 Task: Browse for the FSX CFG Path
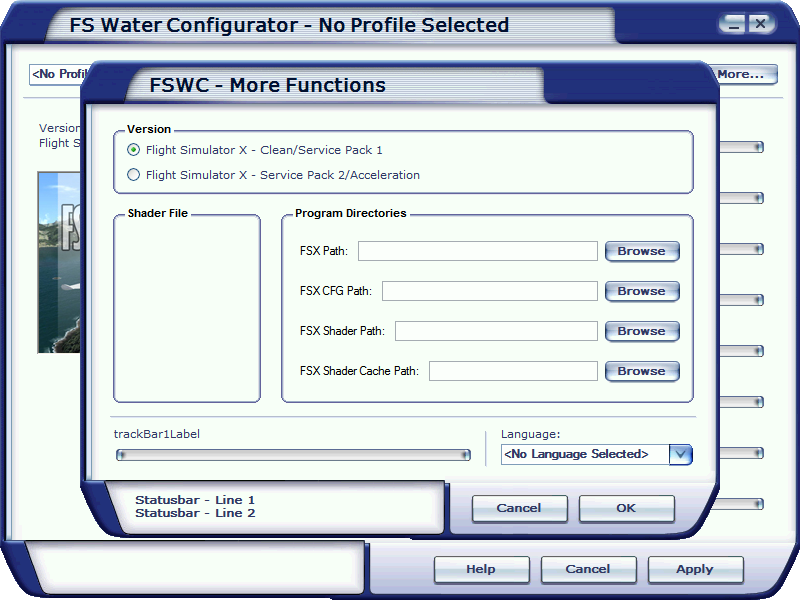642,291
